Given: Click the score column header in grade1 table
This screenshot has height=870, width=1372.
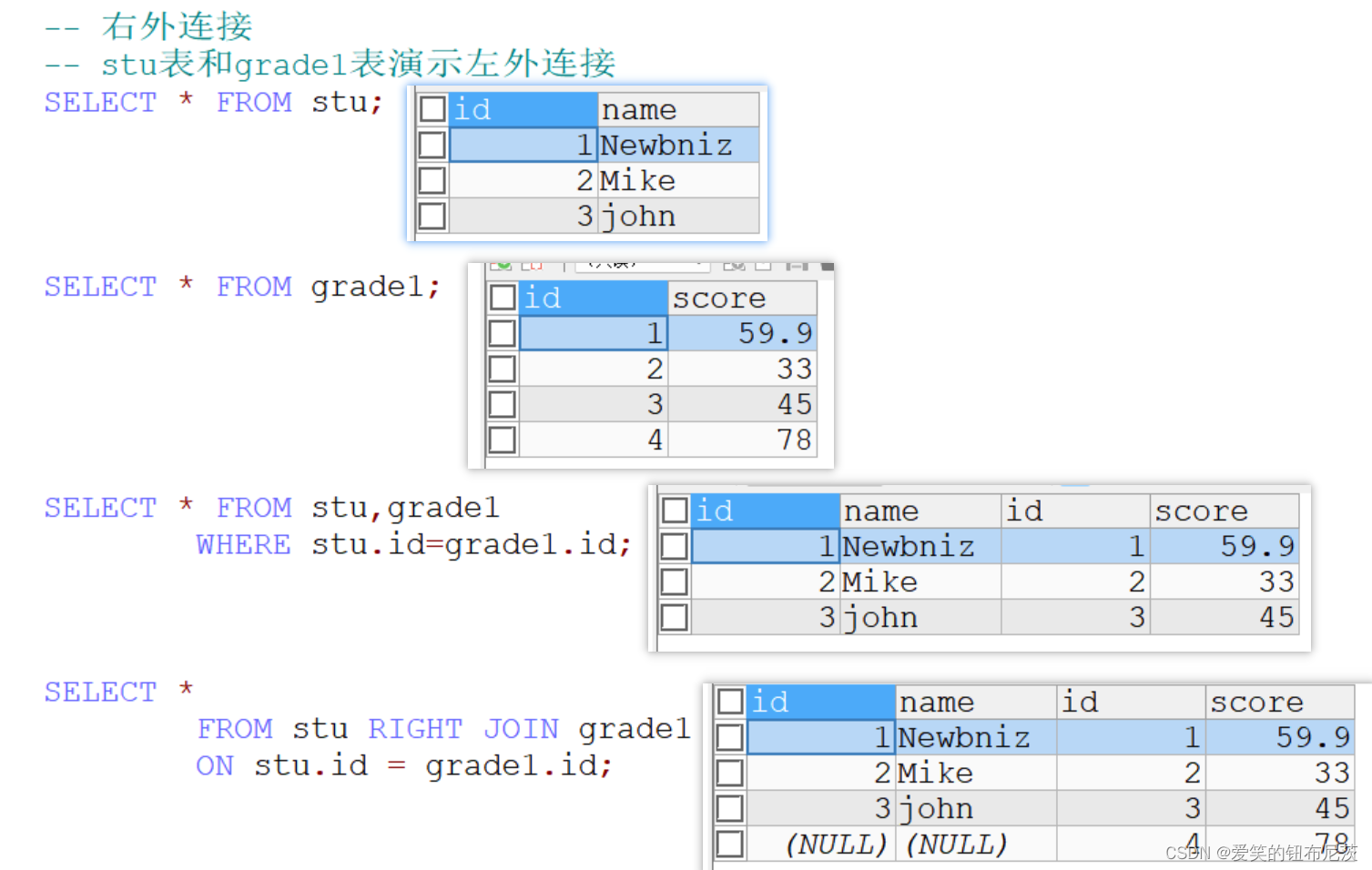Looking at the screenshot, I should pyautogui.click(x=742, y=298).
